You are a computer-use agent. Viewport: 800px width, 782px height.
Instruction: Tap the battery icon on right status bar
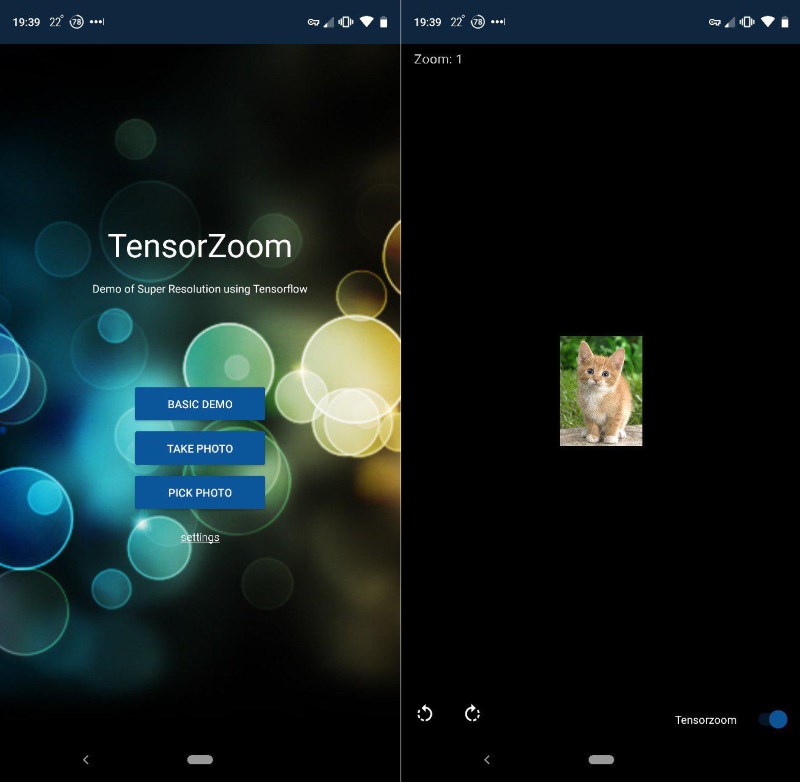click(785, 22)
